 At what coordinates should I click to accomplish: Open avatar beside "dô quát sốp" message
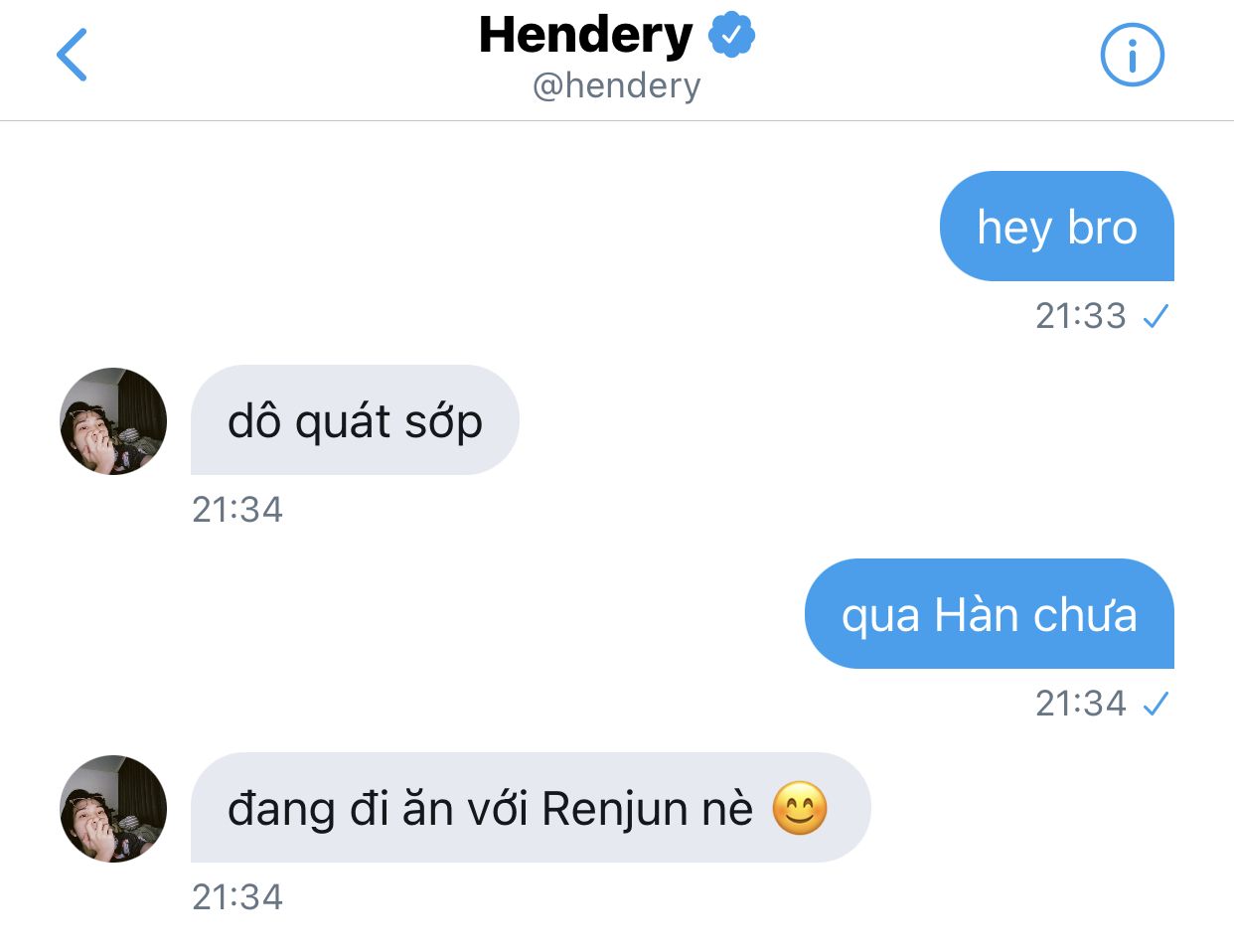[113, 420]
